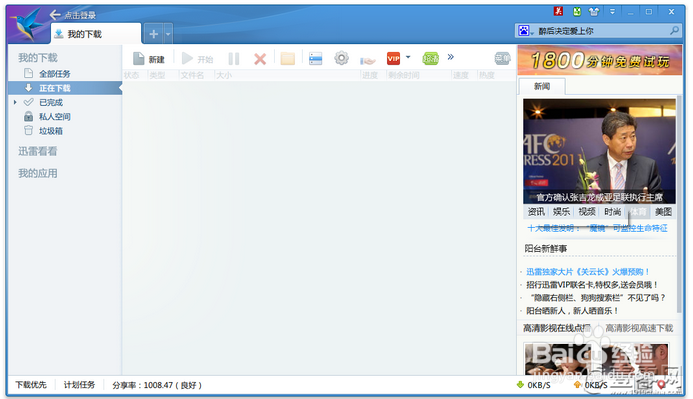The image size is (693, 399).
Task: Click the 点击登录 login link
Action: point(80,15)
